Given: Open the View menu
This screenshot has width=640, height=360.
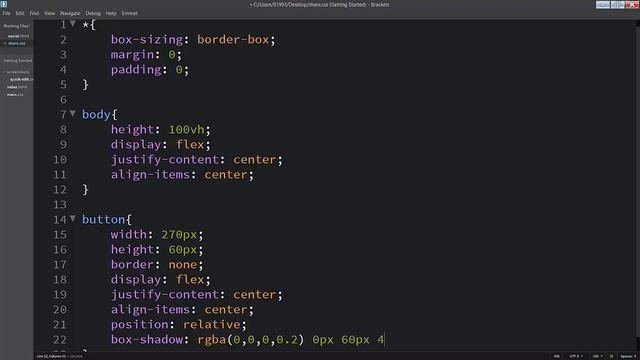Looking at the screenshot, I should click(49, 13).
